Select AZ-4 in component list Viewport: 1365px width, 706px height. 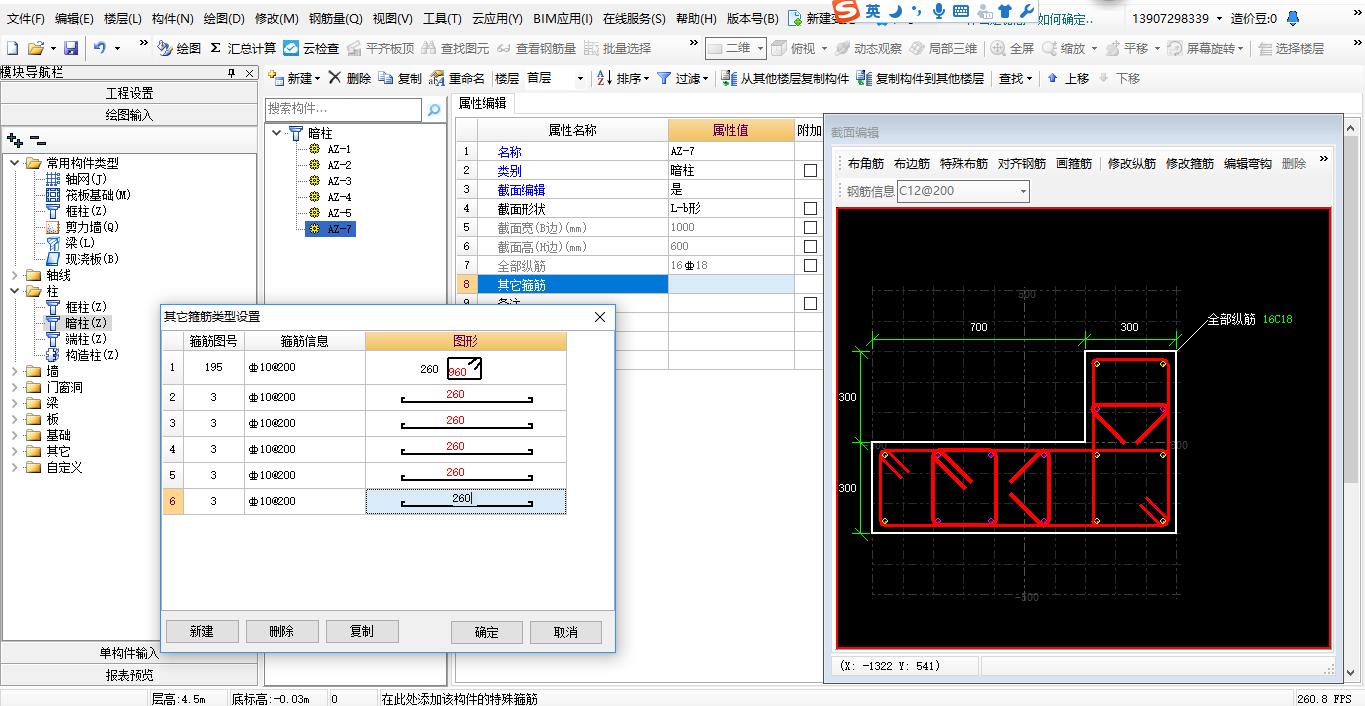point(339,197)
